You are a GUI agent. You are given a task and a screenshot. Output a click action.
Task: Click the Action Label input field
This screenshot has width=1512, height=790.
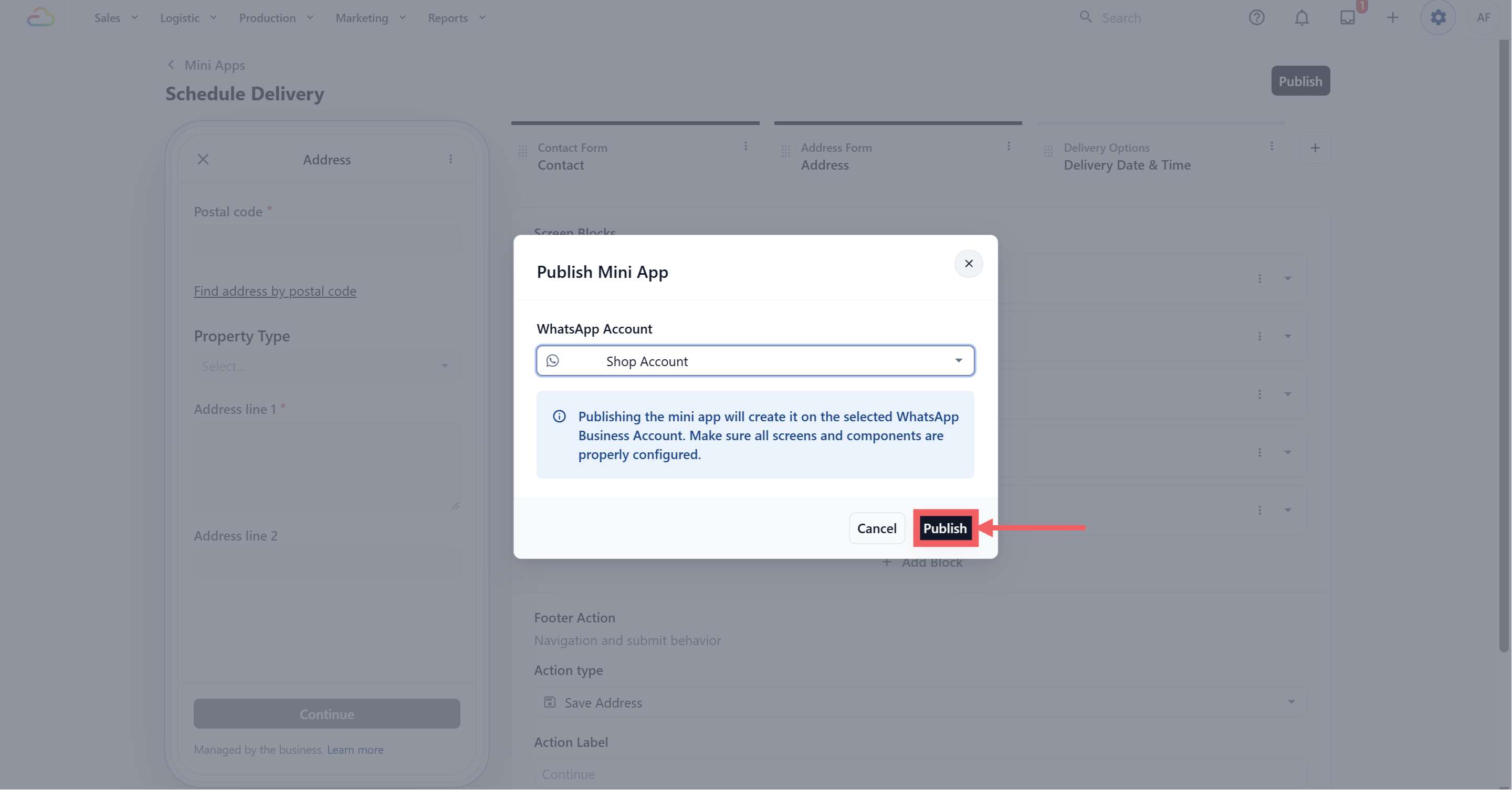(920, 774)
